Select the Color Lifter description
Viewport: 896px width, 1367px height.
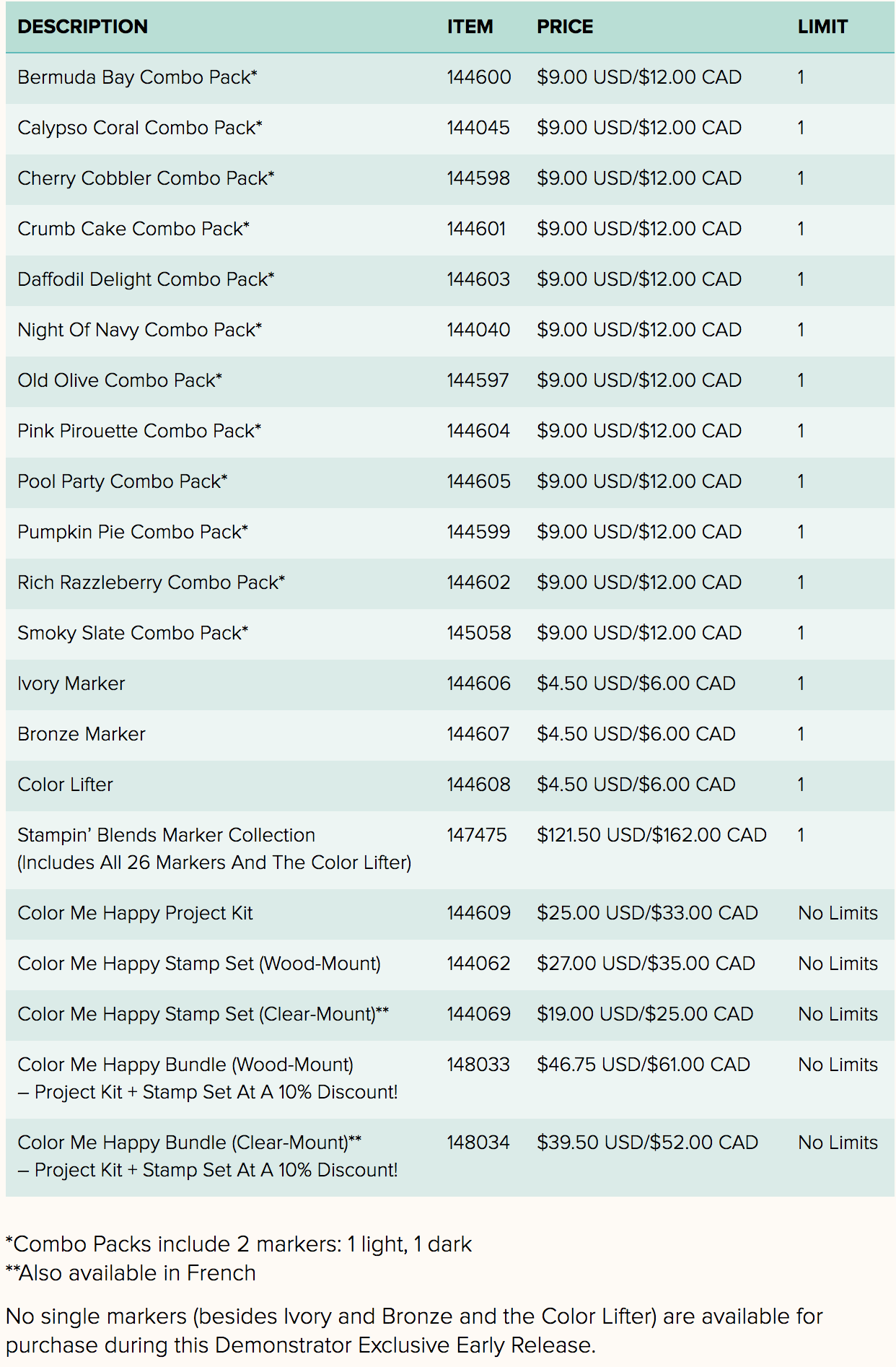point(65,785)
